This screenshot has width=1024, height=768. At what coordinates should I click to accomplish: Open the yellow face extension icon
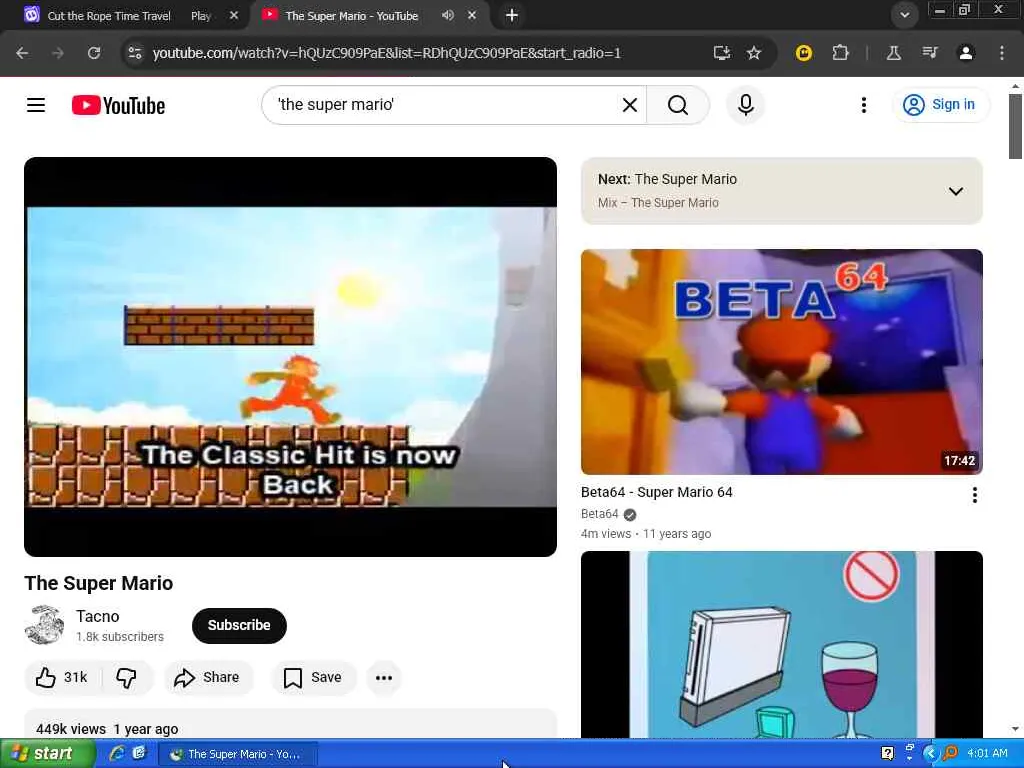coord(804,53)
